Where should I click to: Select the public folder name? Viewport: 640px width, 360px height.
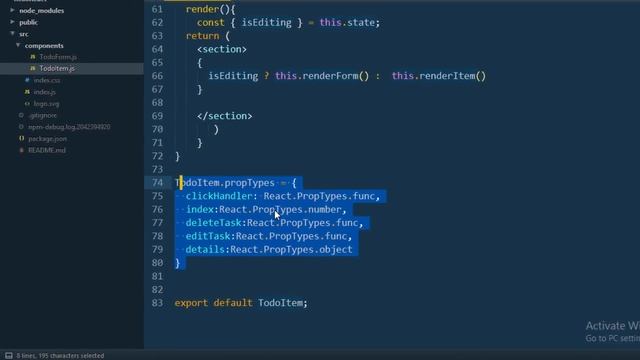point(29,22)
